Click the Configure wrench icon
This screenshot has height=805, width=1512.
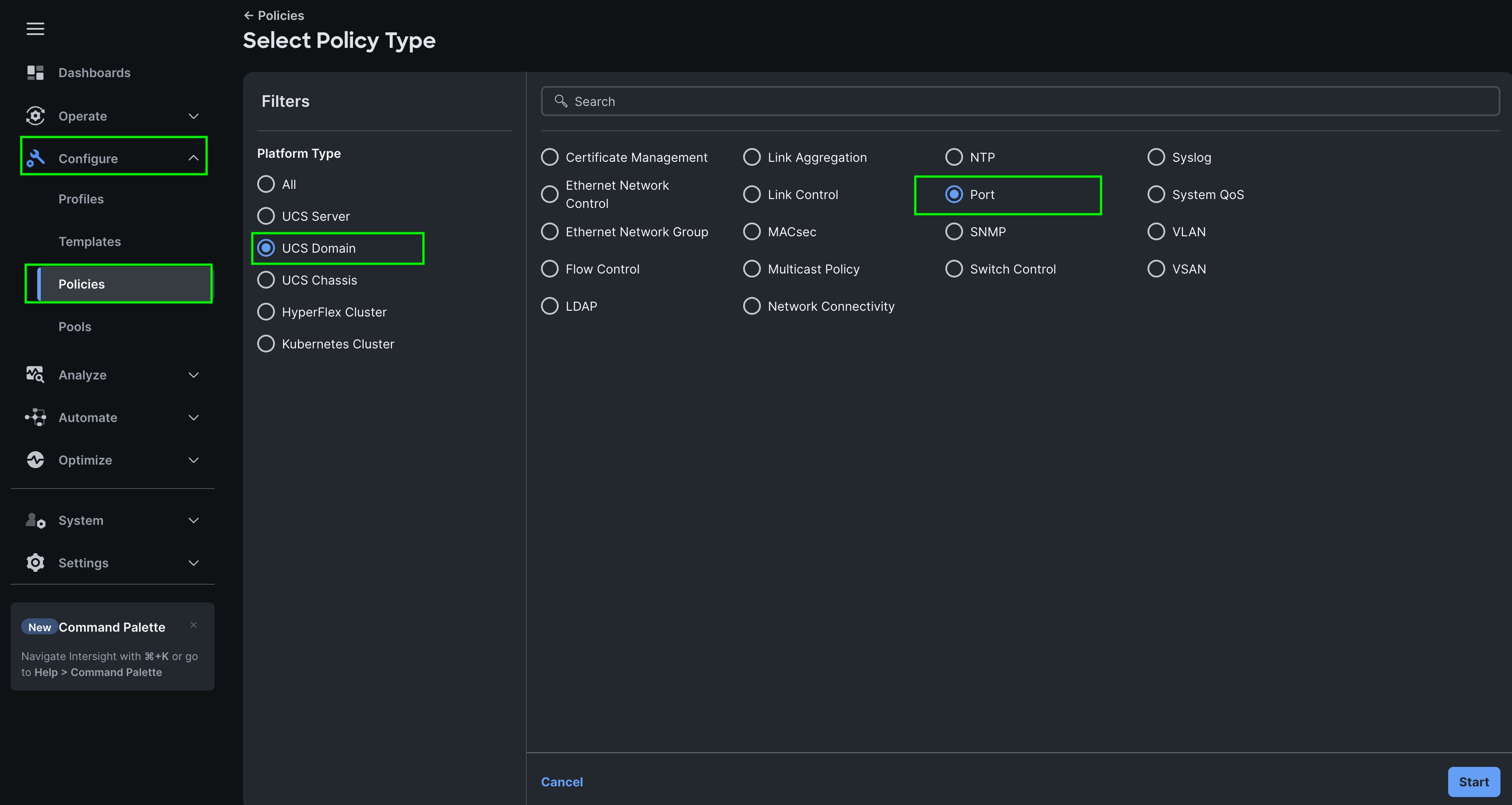tap(35, 158)
